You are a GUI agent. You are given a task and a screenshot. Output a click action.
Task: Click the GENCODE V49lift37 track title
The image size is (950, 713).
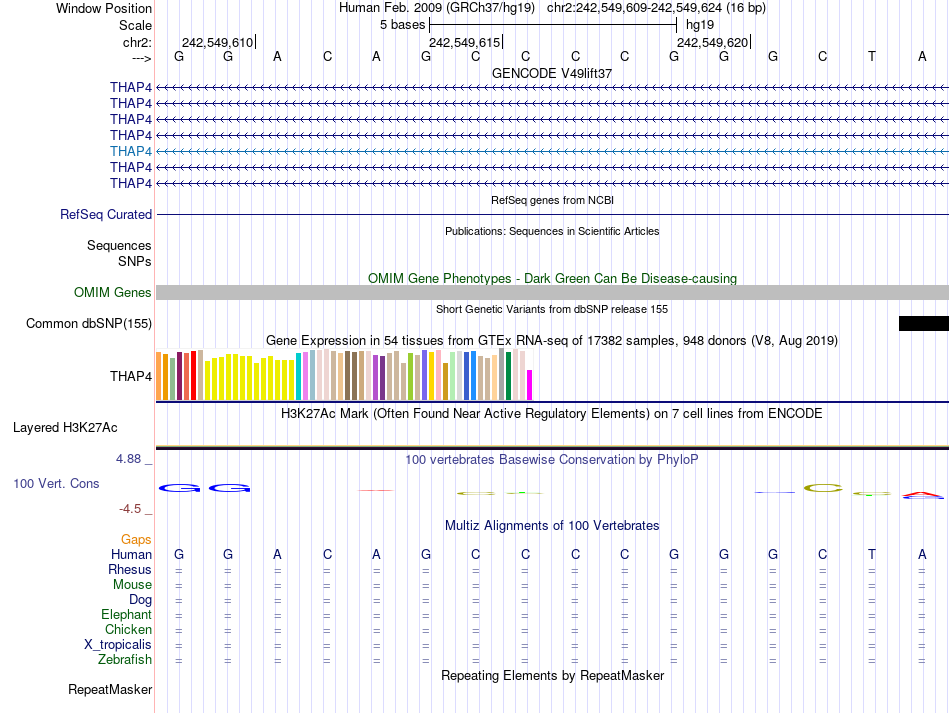[x=552, y=73]
